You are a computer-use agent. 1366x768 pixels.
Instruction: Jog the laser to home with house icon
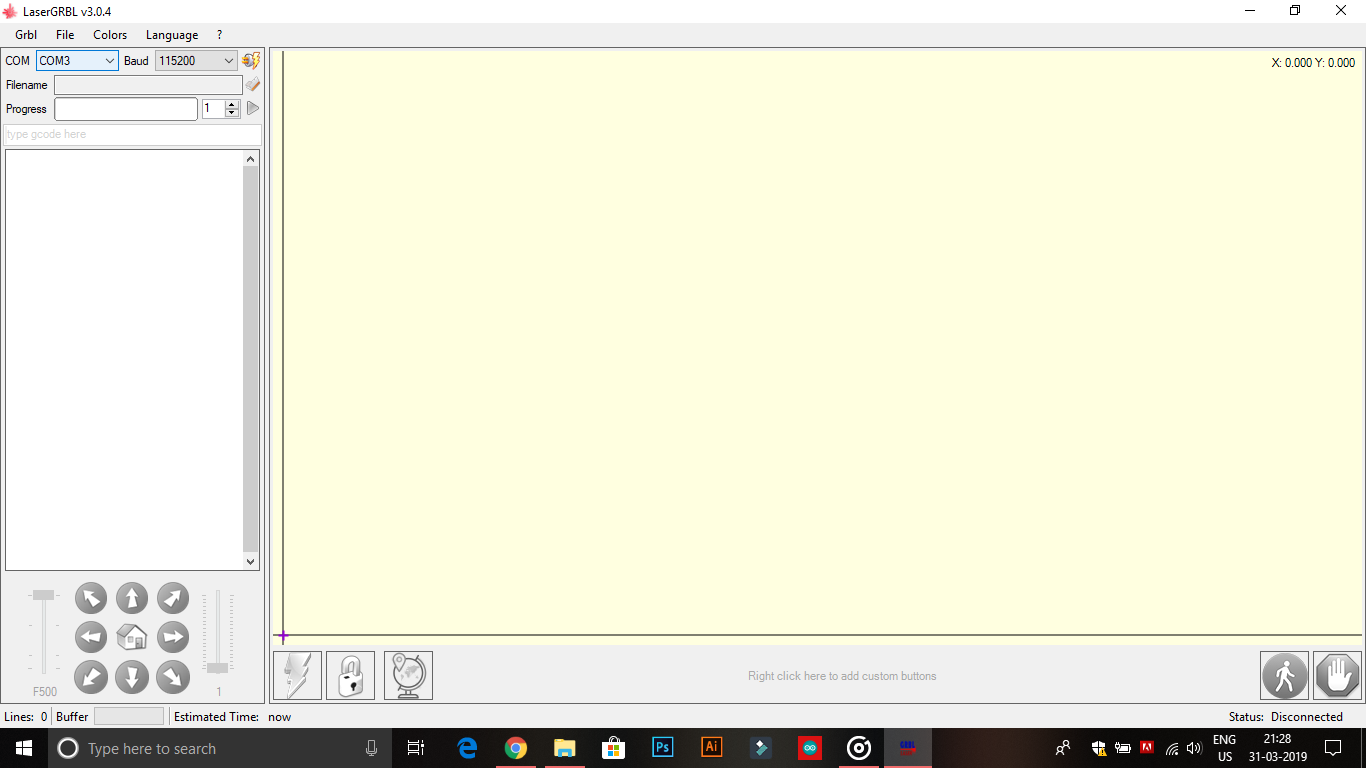pyautogui.click(x=131, y=636)
